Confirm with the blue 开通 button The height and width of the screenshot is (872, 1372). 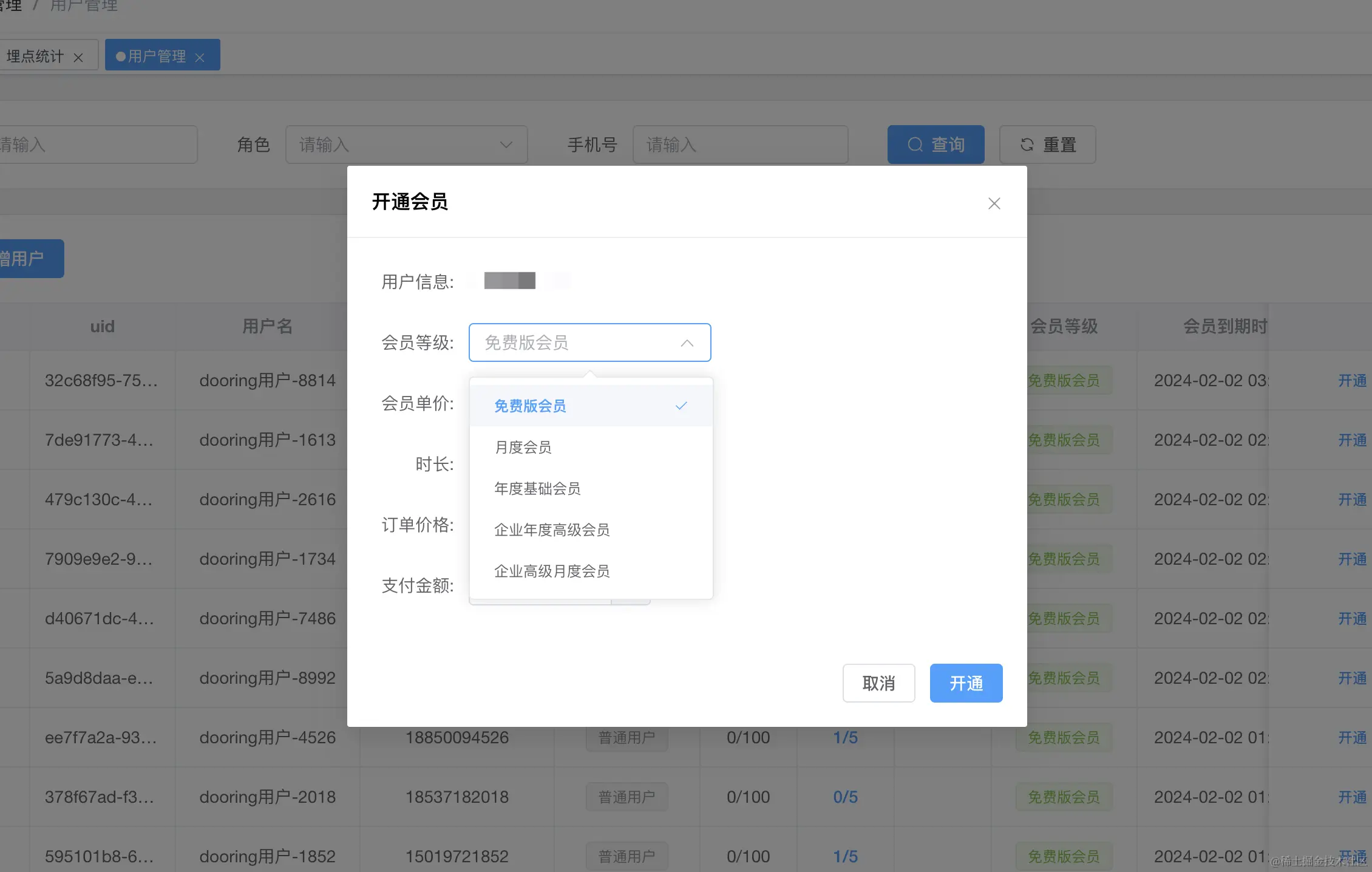[x=966, y=683]
